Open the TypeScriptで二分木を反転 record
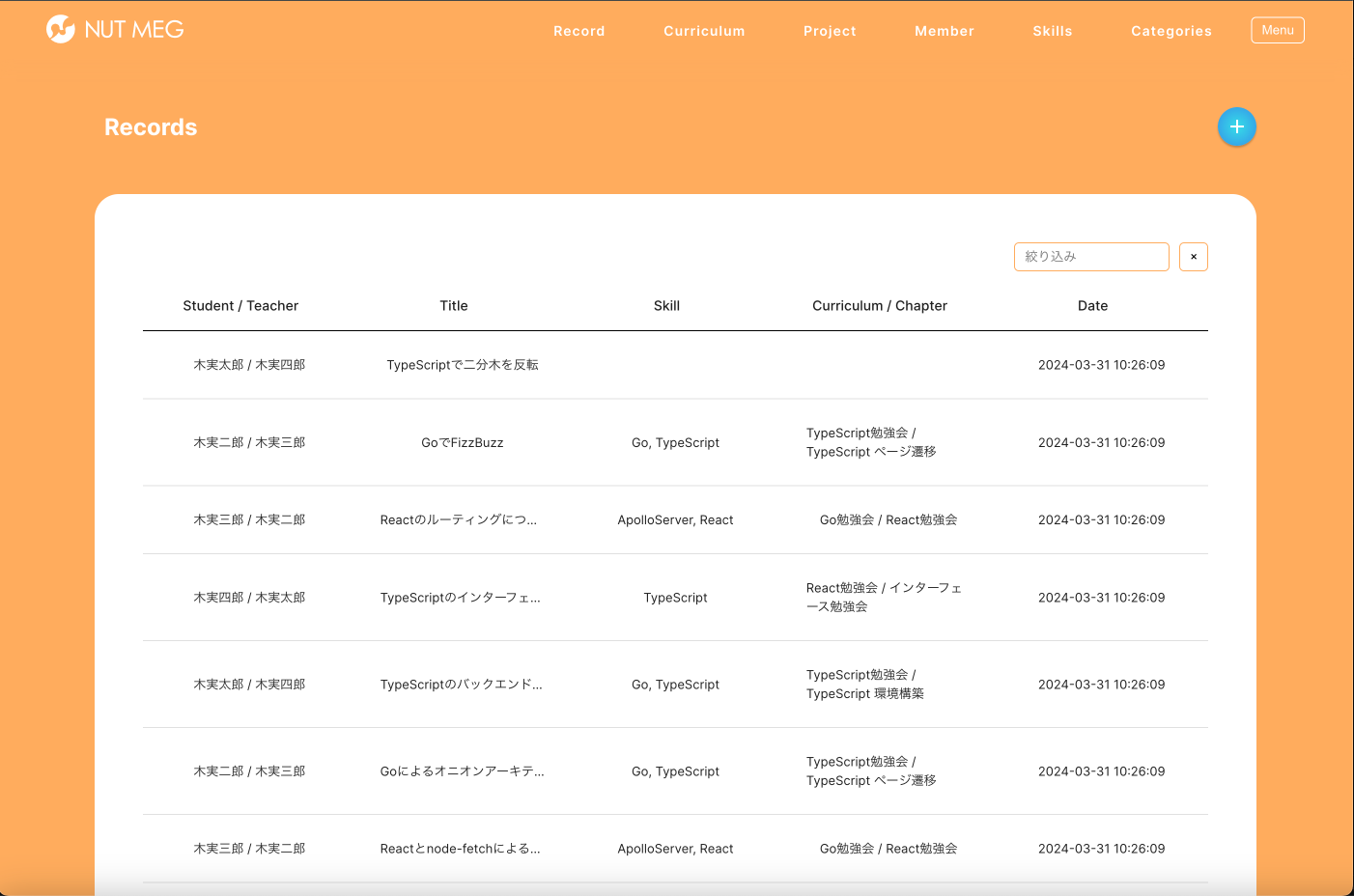This screenshot has height=896, width=1354. 462,365
